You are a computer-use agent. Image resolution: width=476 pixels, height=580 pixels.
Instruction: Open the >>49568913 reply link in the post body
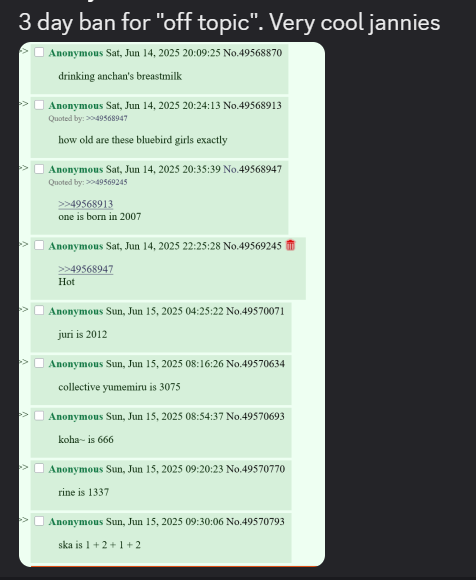point(86,204)
